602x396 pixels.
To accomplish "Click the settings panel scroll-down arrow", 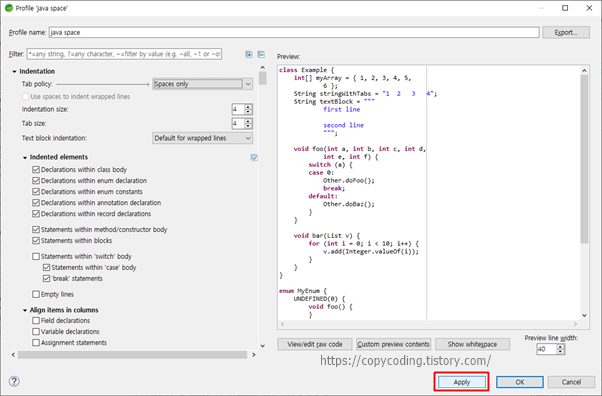I will [x=263, y=346].
